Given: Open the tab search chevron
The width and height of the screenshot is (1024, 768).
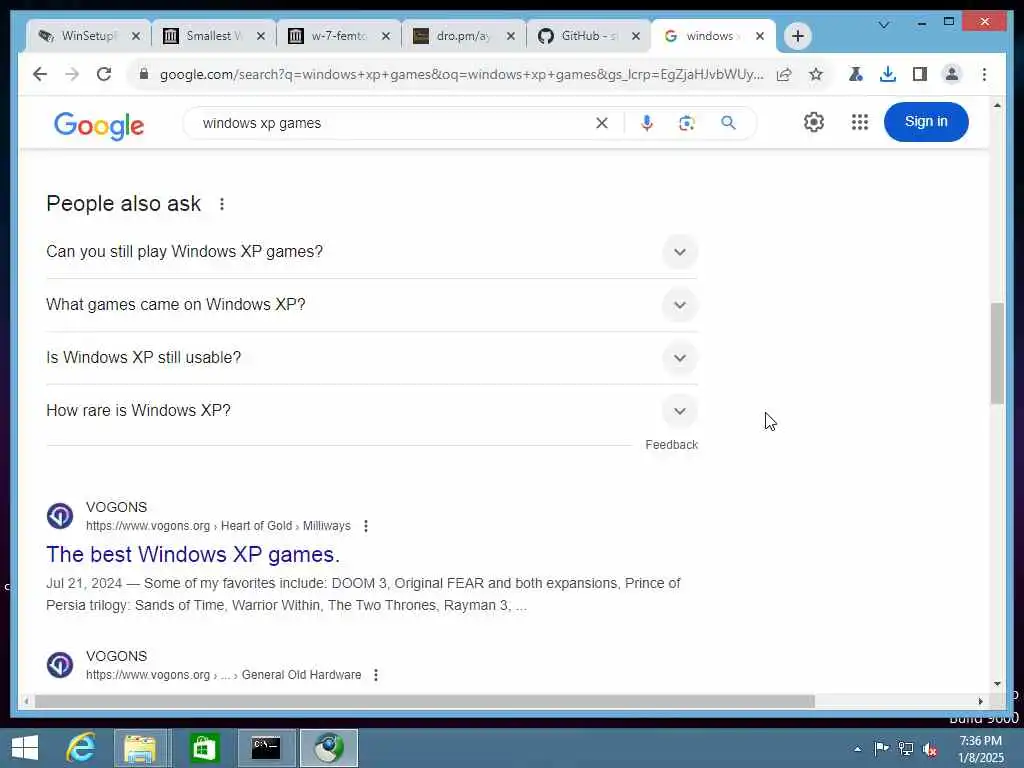Looking at the screenshot, I should (x=884, y=25).
